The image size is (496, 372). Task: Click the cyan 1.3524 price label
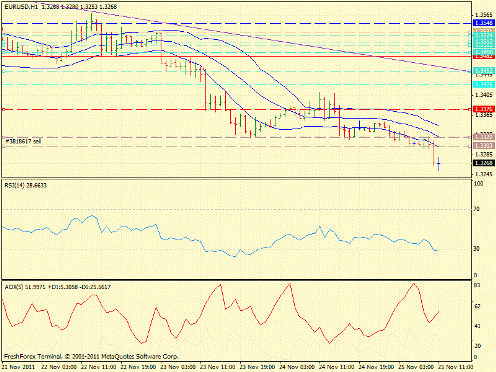pyautogui.click(x=484, y=35)
